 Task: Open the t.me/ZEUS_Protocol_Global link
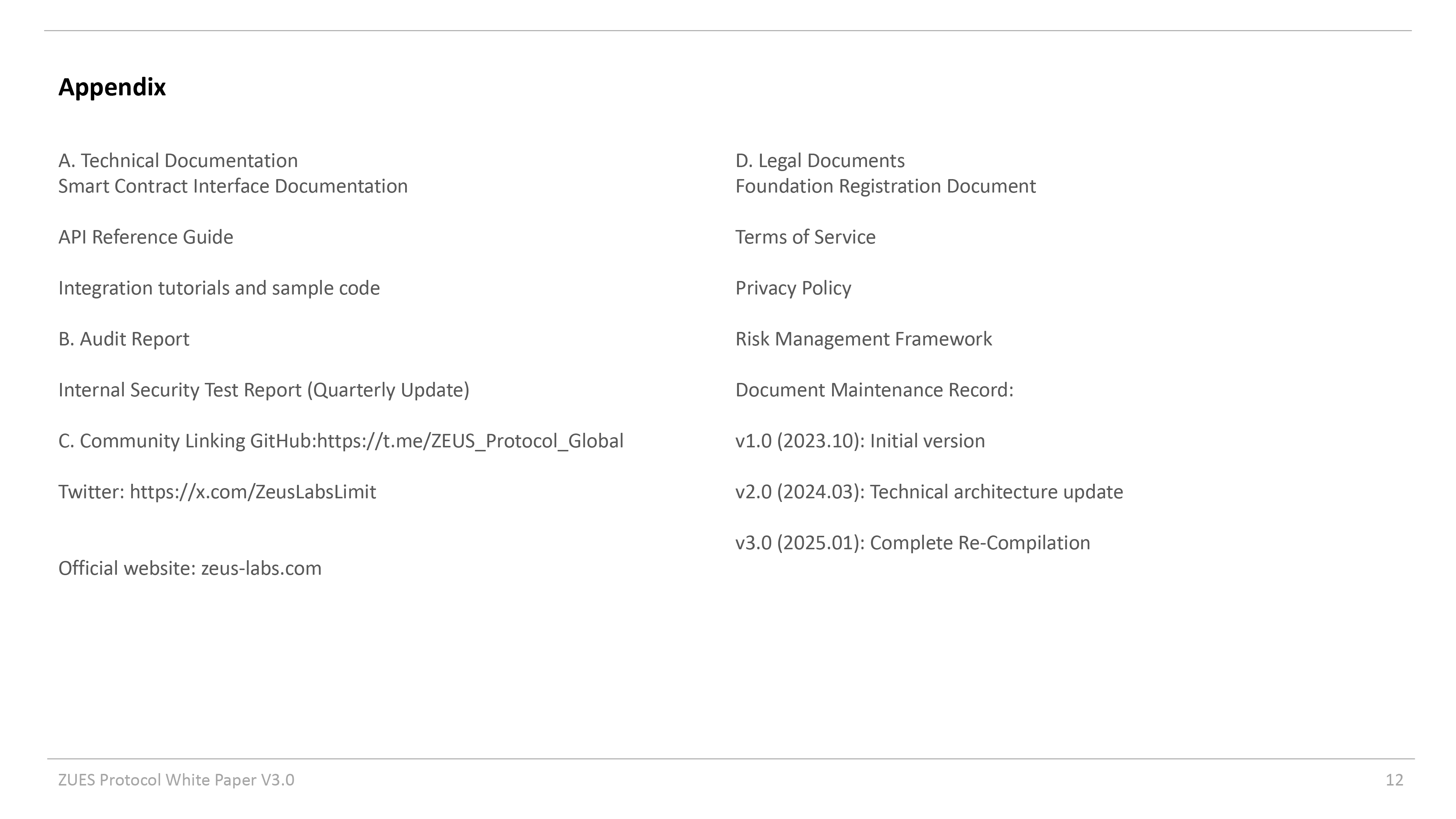coord(470,441)
